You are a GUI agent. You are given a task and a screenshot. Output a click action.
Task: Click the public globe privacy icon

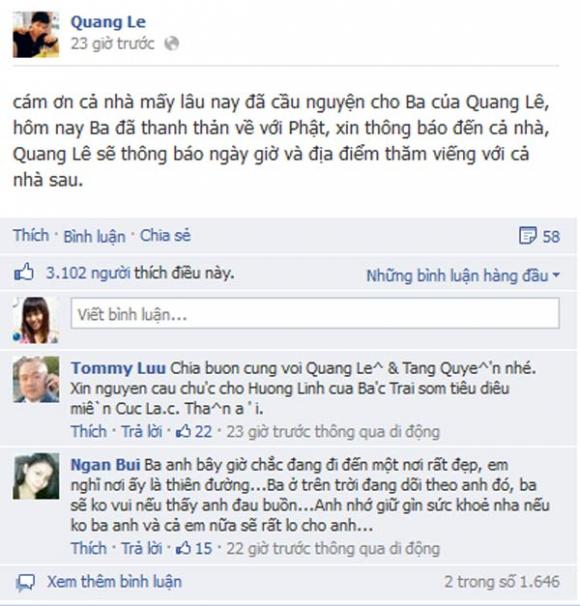coord(172,43)
